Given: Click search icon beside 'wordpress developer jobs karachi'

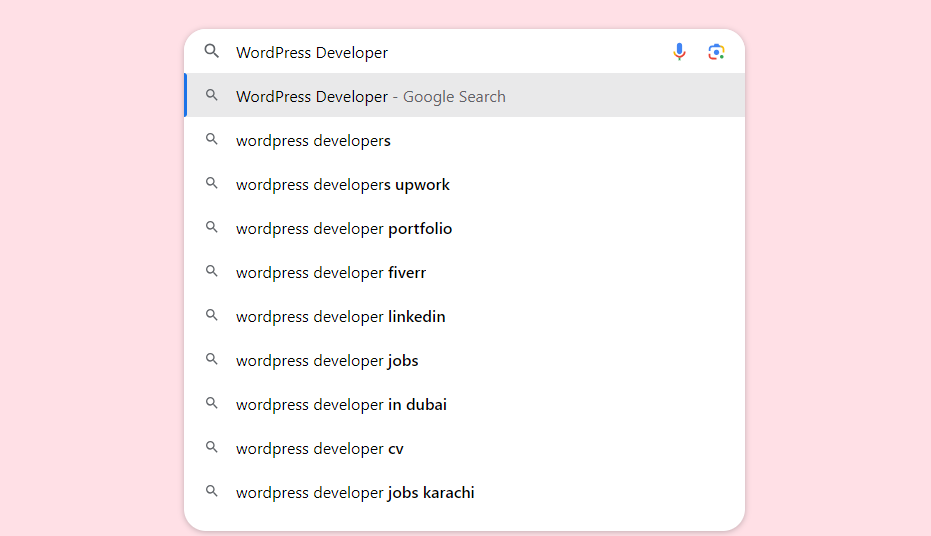Looking at the screenshot, I should (x=211, y=490).
